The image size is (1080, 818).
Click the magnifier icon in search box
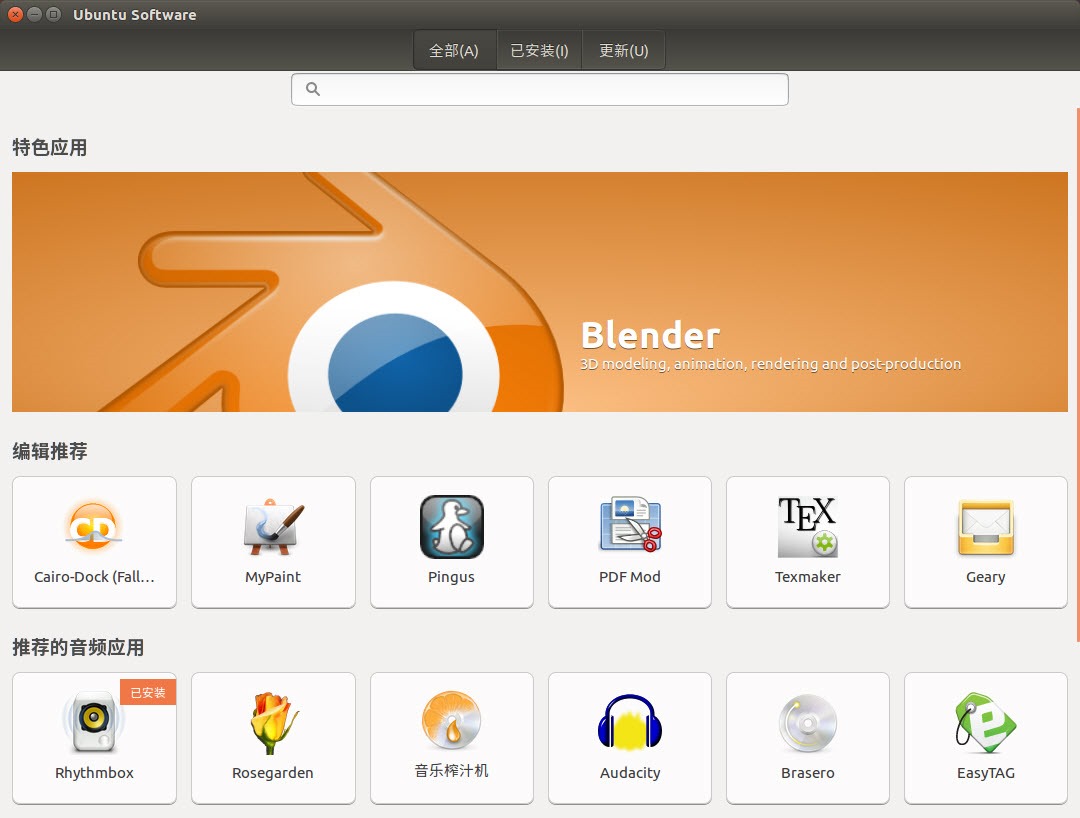[x=313, y=89]
